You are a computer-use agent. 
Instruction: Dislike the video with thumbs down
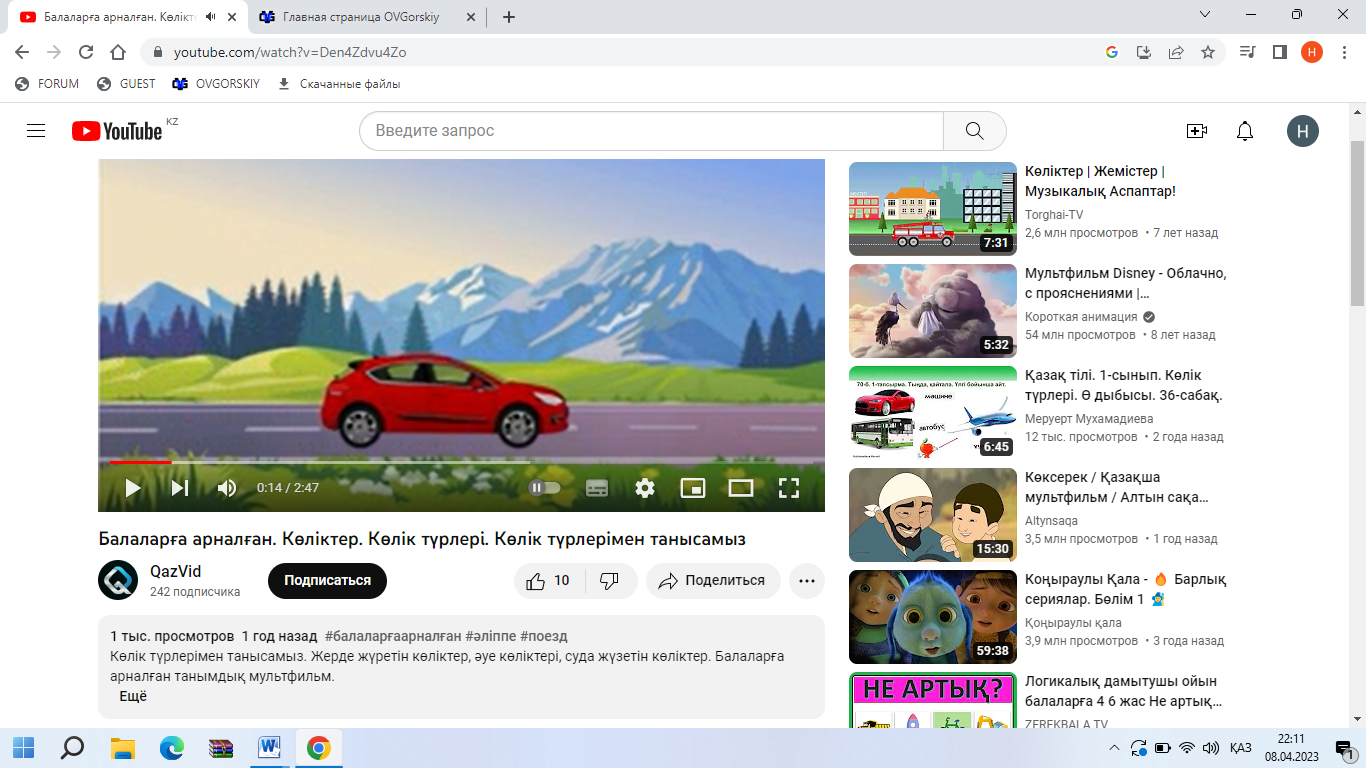[x=609, y=581]
